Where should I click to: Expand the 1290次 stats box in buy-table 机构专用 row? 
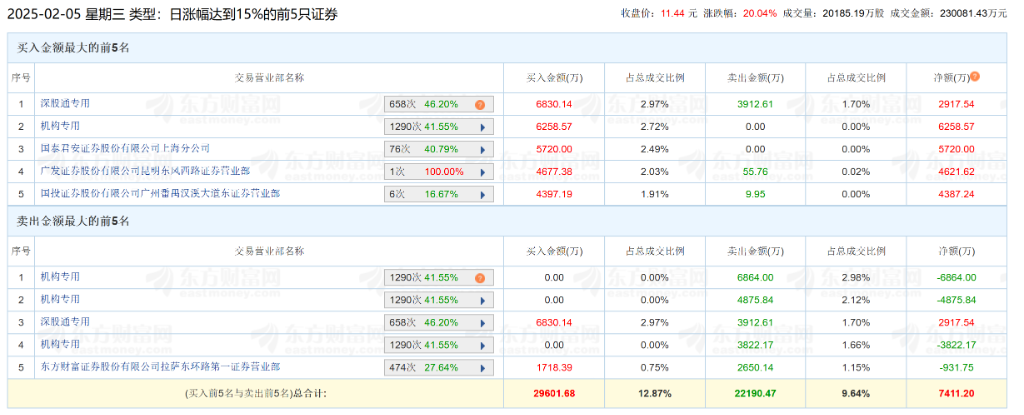pyautogui.click(x=439, y=127)
